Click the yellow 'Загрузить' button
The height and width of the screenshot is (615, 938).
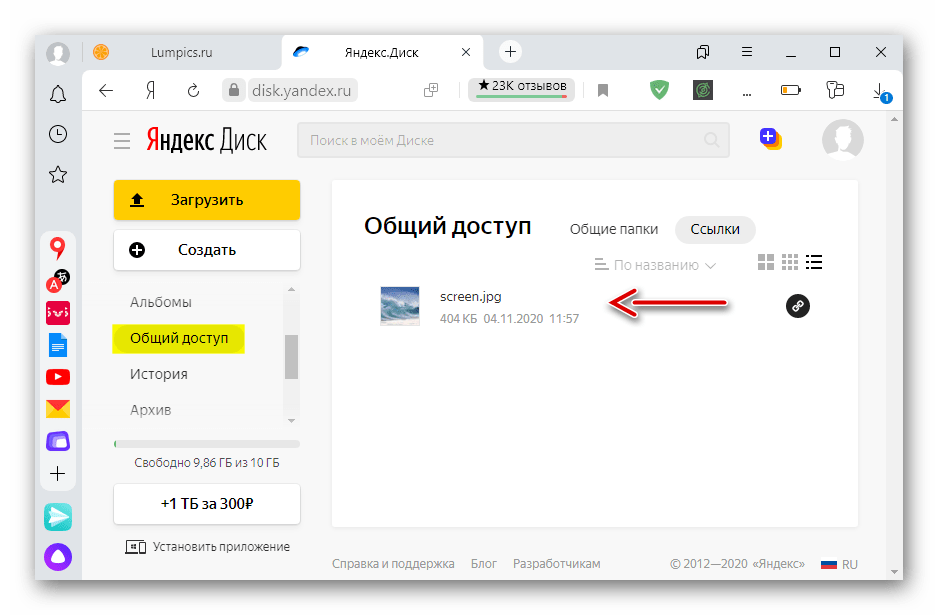click(207, 200)
